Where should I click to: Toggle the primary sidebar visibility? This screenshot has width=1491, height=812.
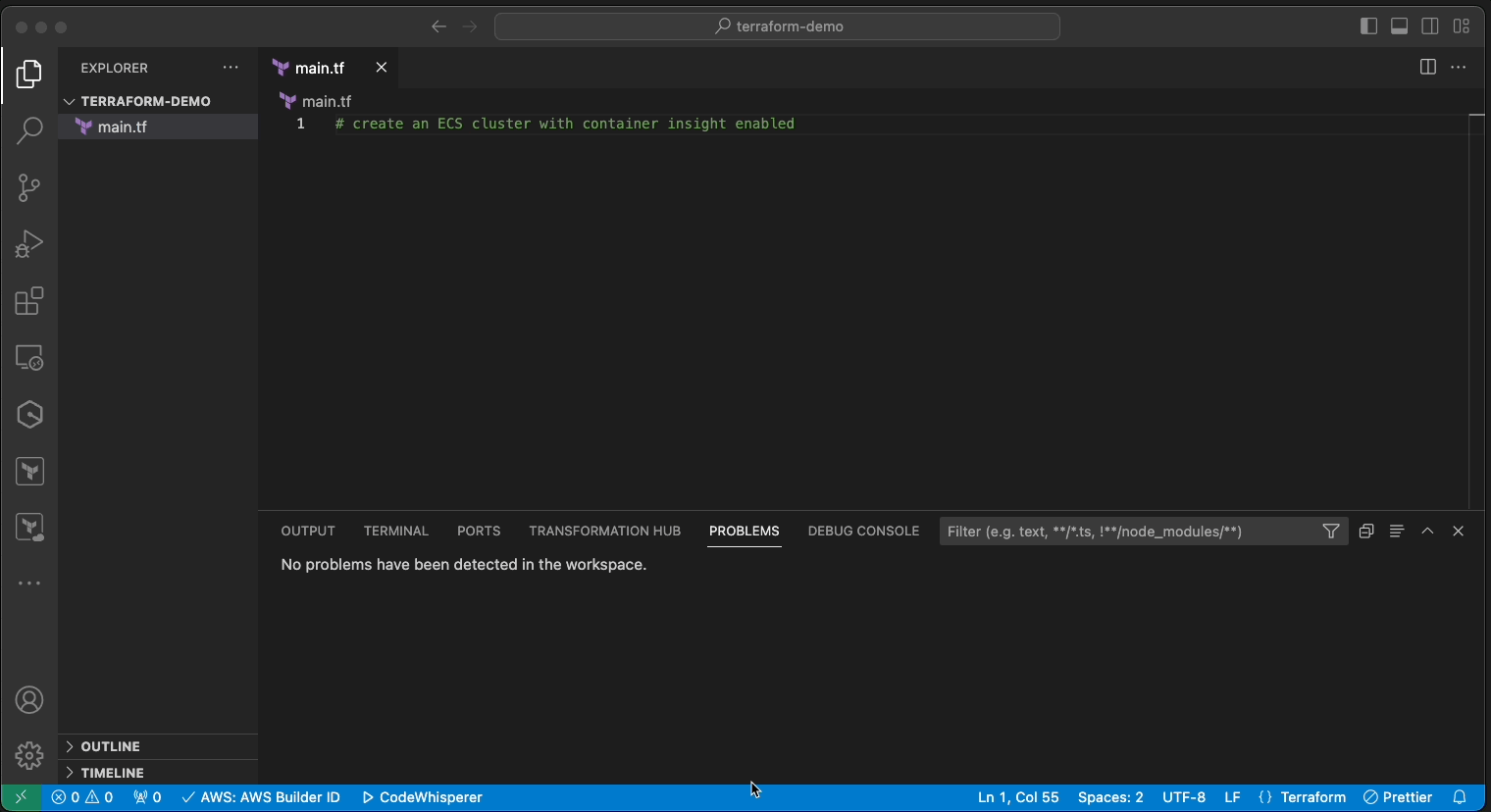coord(1369,25)
